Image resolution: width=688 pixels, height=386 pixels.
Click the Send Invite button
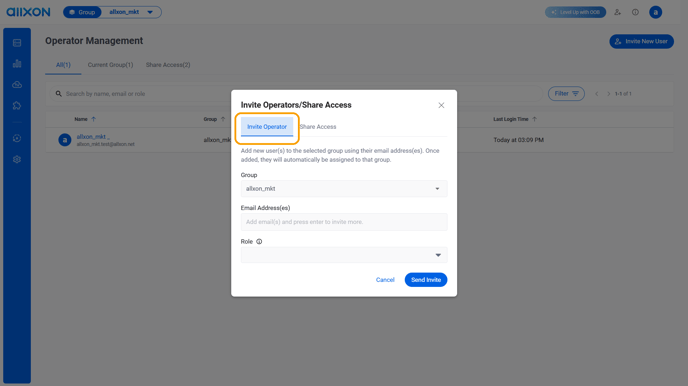tap(426, 280)
